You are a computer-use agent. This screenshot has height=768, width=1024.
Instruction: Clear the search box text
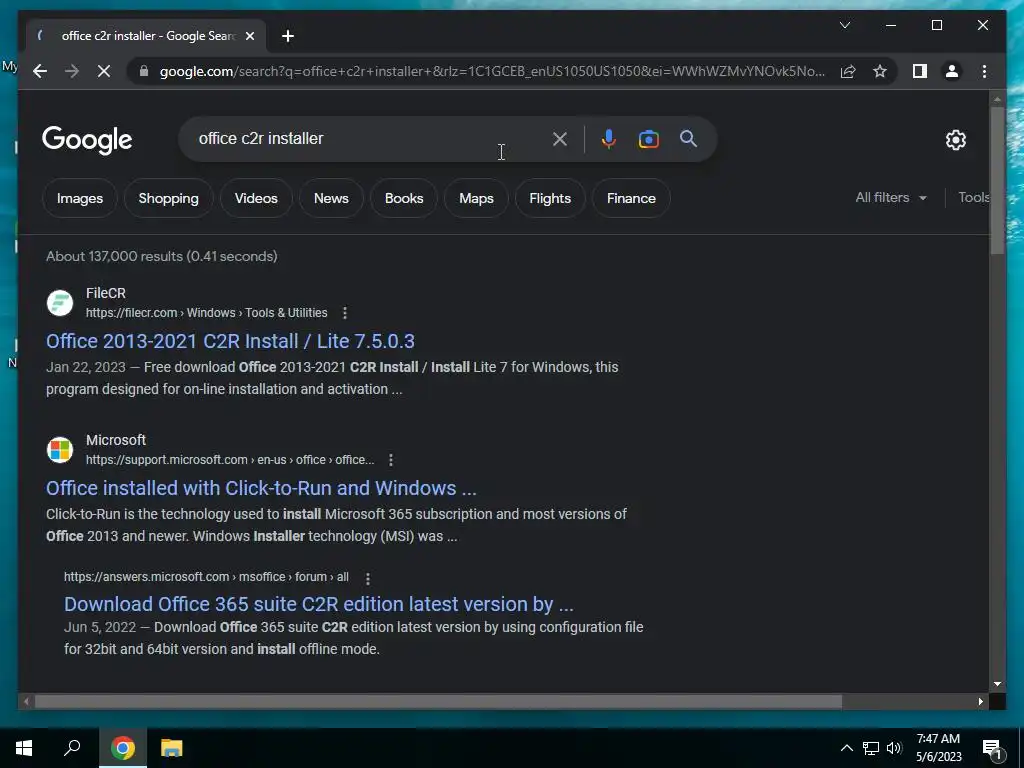(560, 139)
